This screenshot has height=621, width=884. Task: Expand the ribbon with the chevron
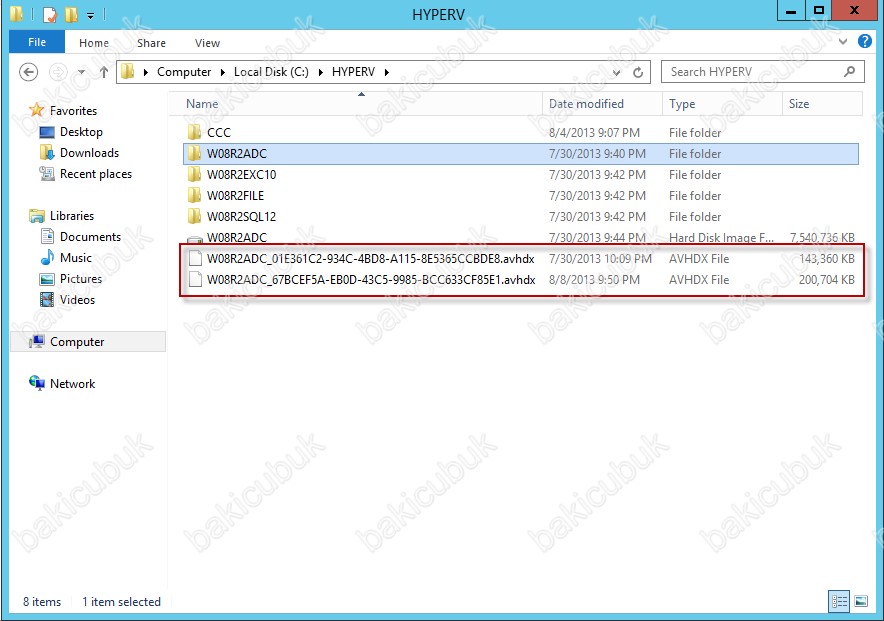pos(843,41)
